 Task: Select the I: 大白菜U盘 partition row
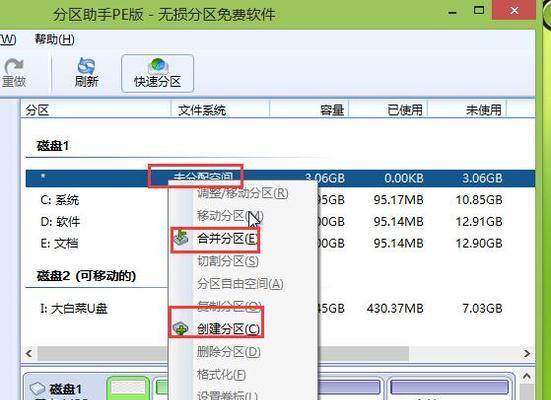(280, 308)
